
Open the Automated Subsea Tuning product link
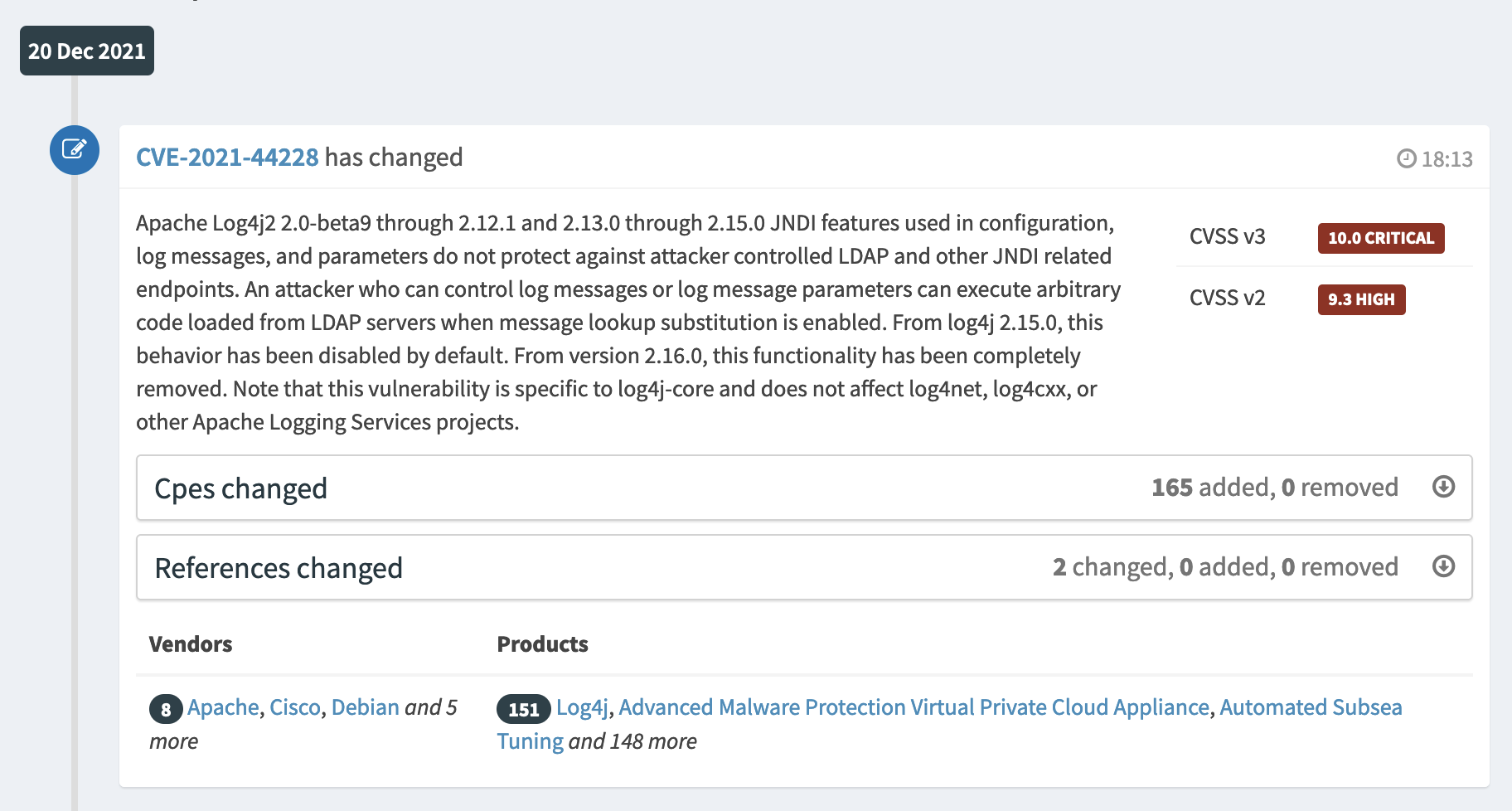1310,707
